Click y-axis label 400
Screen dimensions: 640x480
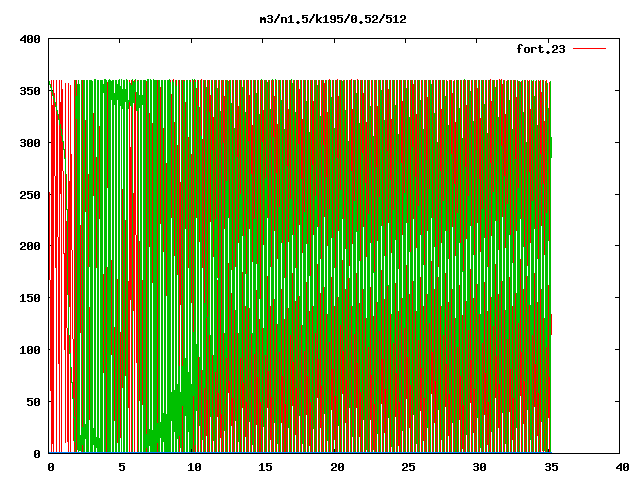[30, 39]
